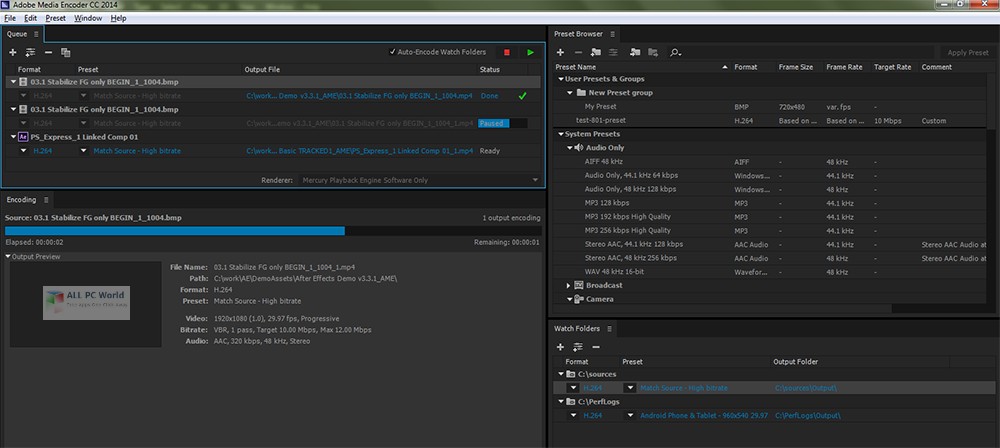
Task: Open format dropdown for C:\PerfLogs H.264 row
Action: point(573,415)
